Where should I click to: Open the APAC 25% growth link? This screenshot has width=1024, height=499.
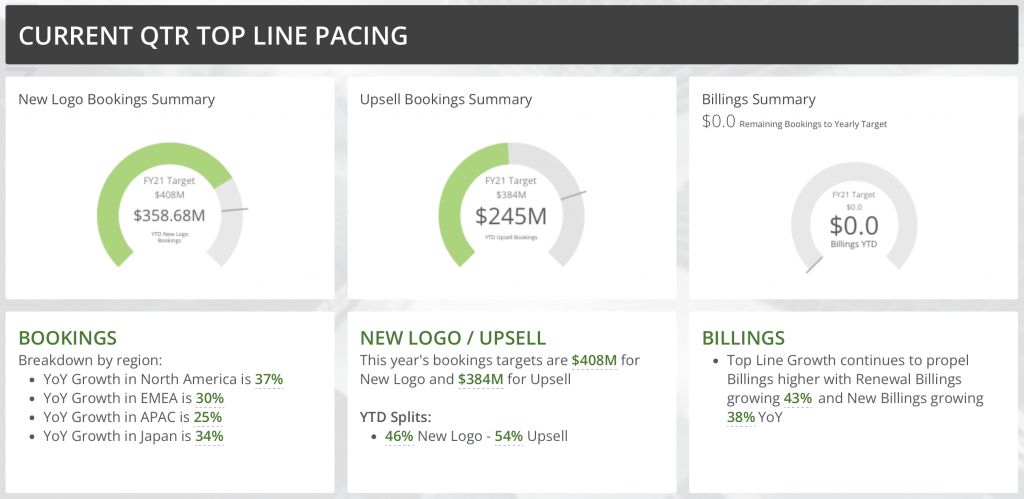pyautogui.click(x=208, y=417)
